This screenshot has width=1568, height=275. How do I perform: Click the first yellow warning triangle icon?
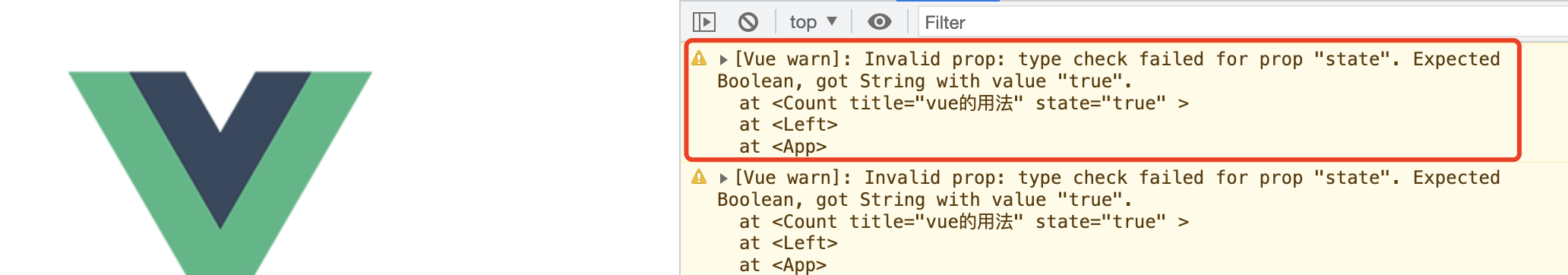699,58
